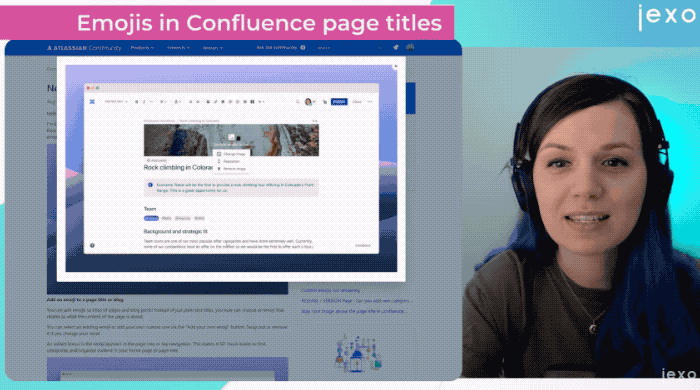Click the Background and strategic fit heading
This screenshot has height=390, width=700.
tap(175, 231)
